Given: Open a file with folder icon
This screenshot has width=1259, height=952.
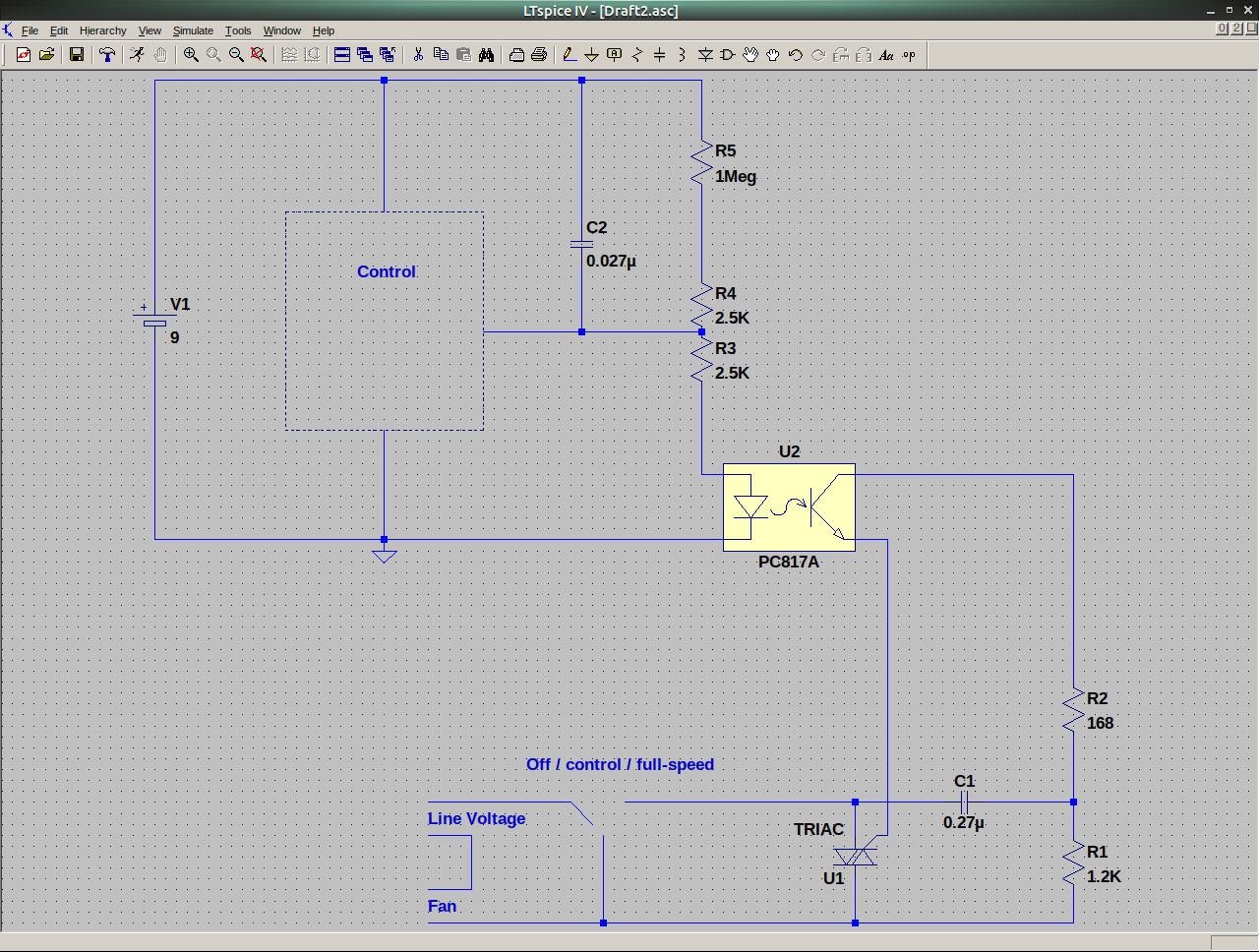Looking at the screenshot, I should pos(46,55).
